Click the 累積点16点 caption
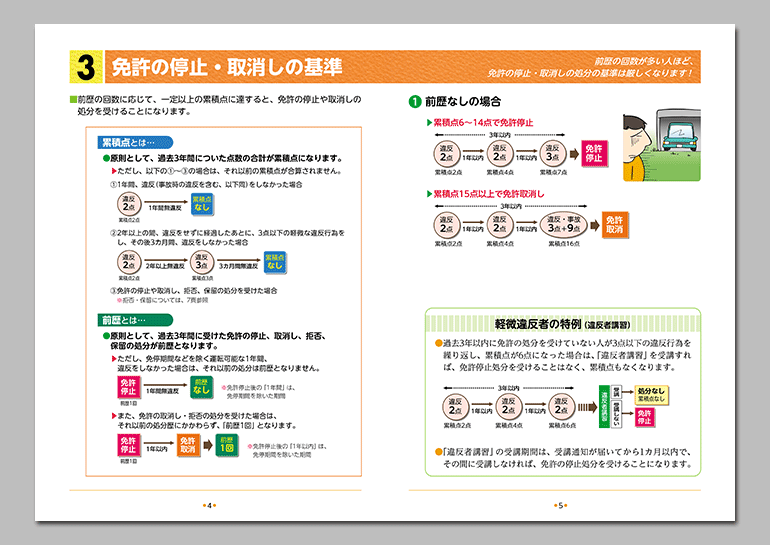Screen dimensions: 770x545 [564, 244]
